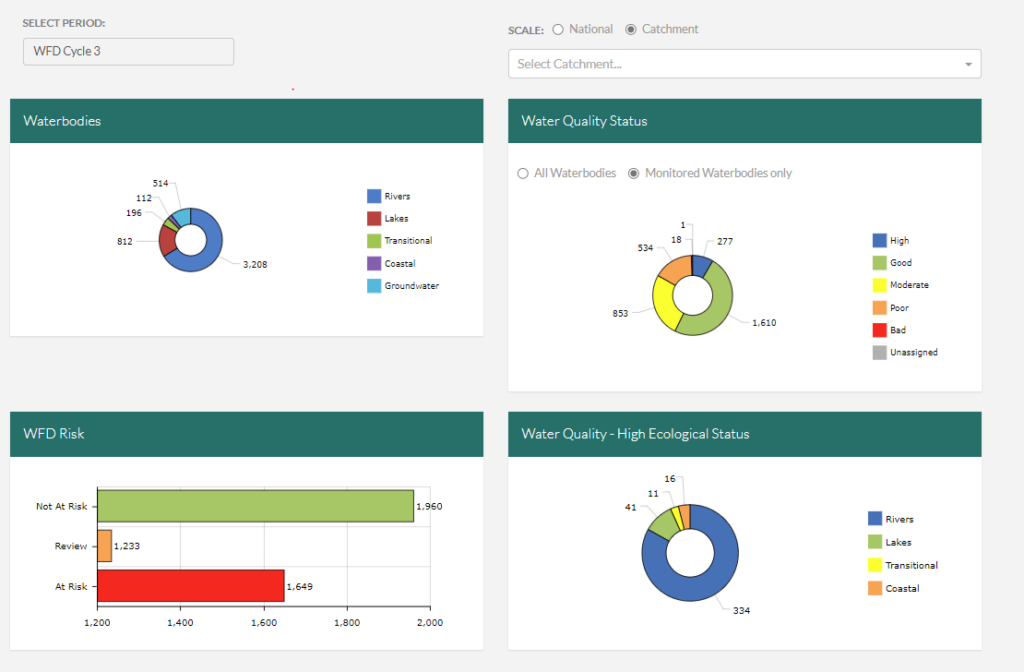Click the Water Quality Status panel header
Viewport: 1024px width, 672px height.
(744, 121)
